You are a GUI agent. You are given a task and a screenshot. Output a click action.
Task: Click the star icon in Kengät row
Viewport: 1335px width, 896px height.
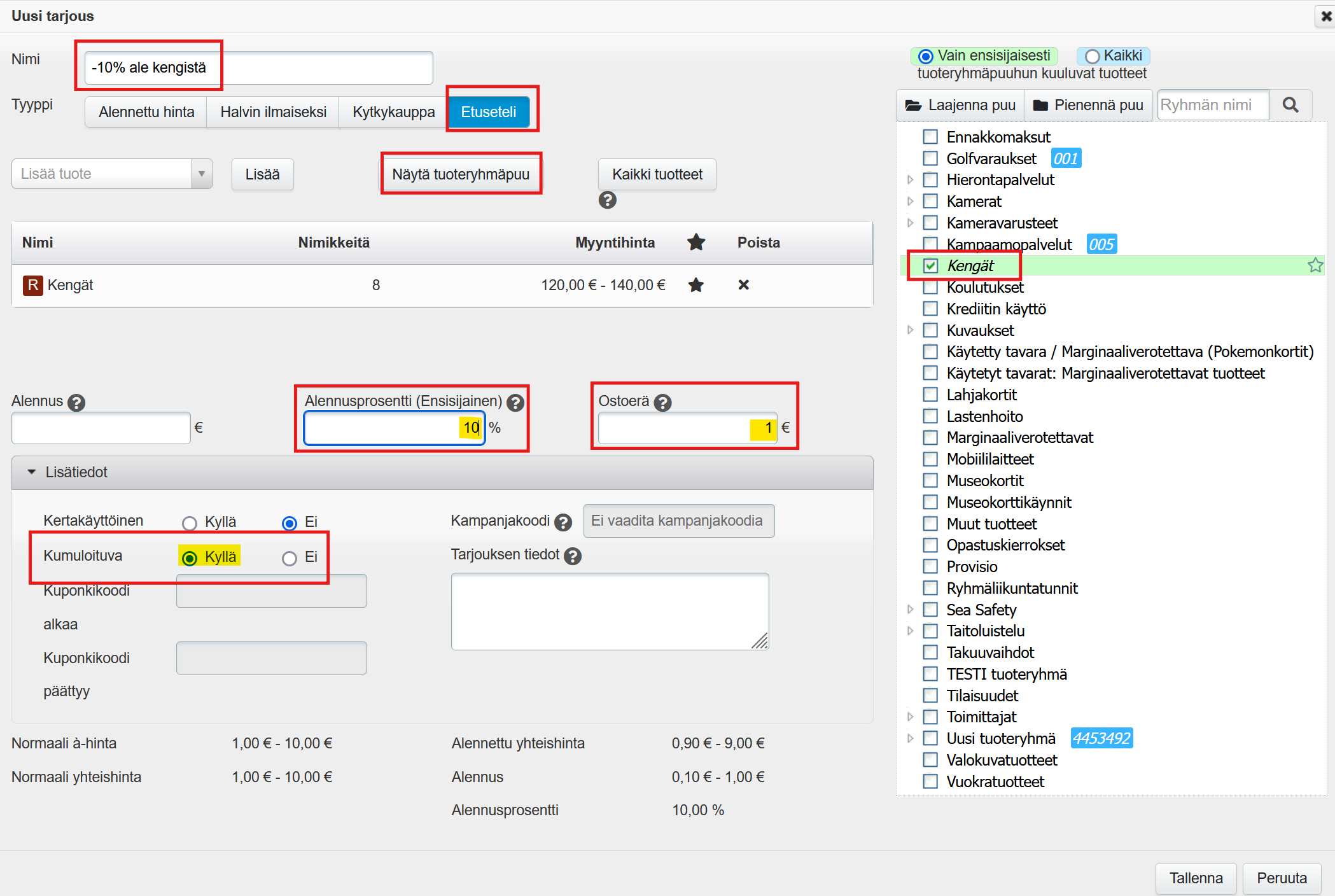point(695,285)
